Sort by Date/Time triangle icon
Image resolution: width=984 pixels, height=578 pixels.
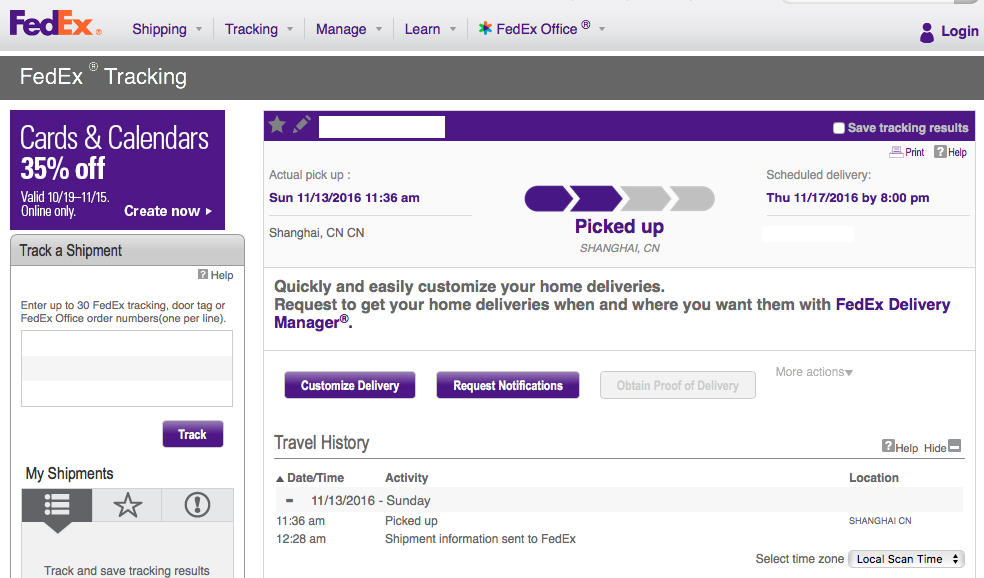click(x=280, y=479)
